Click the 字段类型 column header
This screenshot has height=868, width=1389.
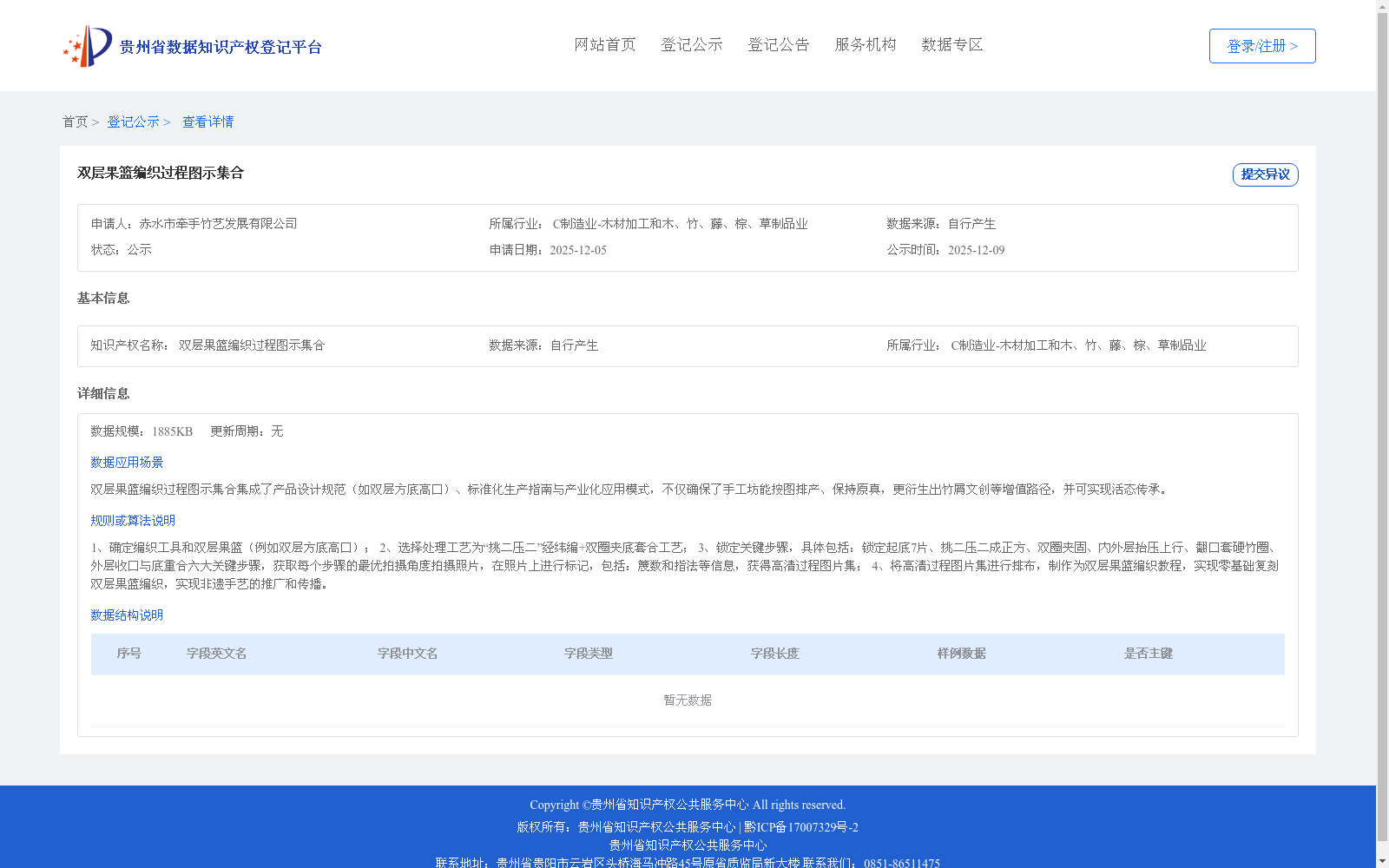point(589,654)
